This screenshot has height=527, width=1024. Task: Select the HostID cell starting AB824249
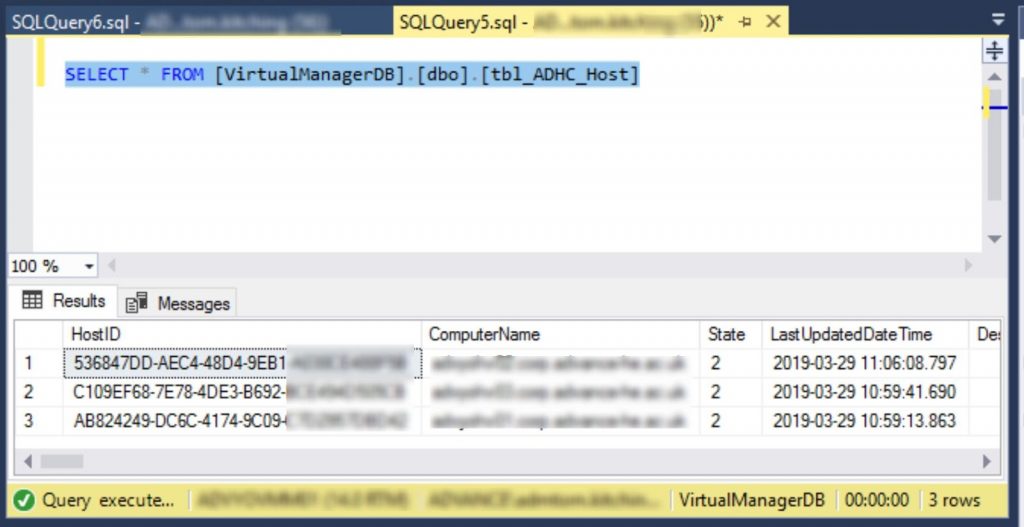[243, 421]
